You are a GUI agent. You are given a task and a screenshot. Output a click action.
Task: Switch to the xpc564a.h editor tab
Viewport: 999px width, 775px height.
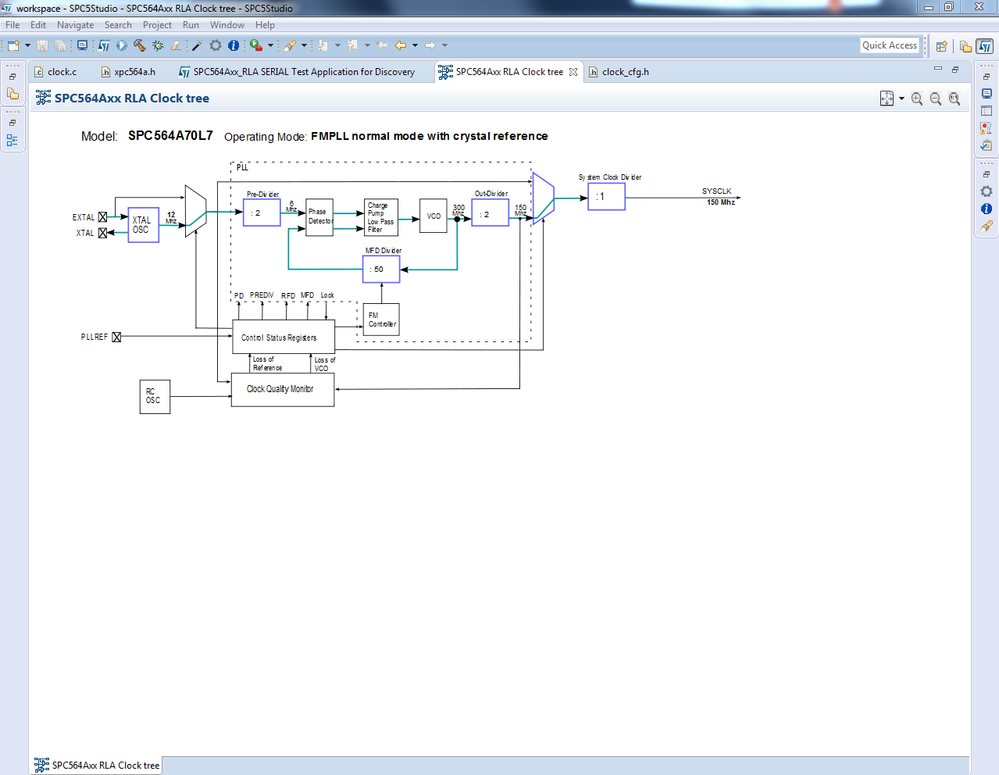pos(128,72)
